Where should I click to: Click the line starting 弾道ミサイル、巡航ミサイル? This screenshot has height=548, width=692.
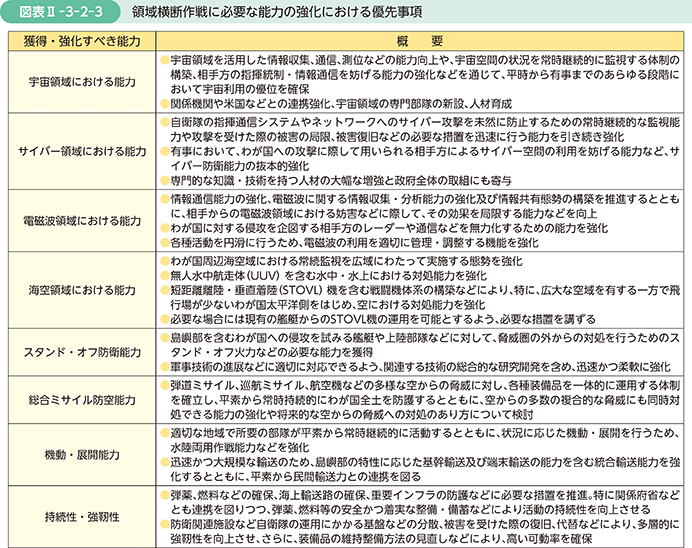tap(425, 385)
